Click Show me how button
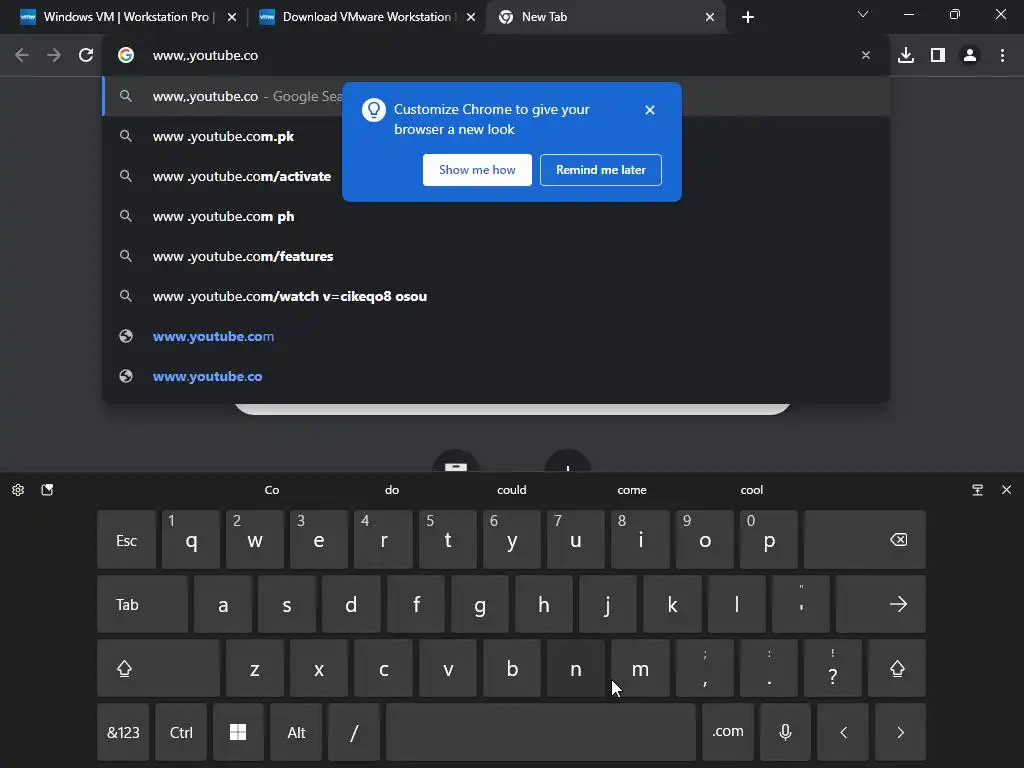This screenshot has height=768, width=1024. [x=477, y=170]
